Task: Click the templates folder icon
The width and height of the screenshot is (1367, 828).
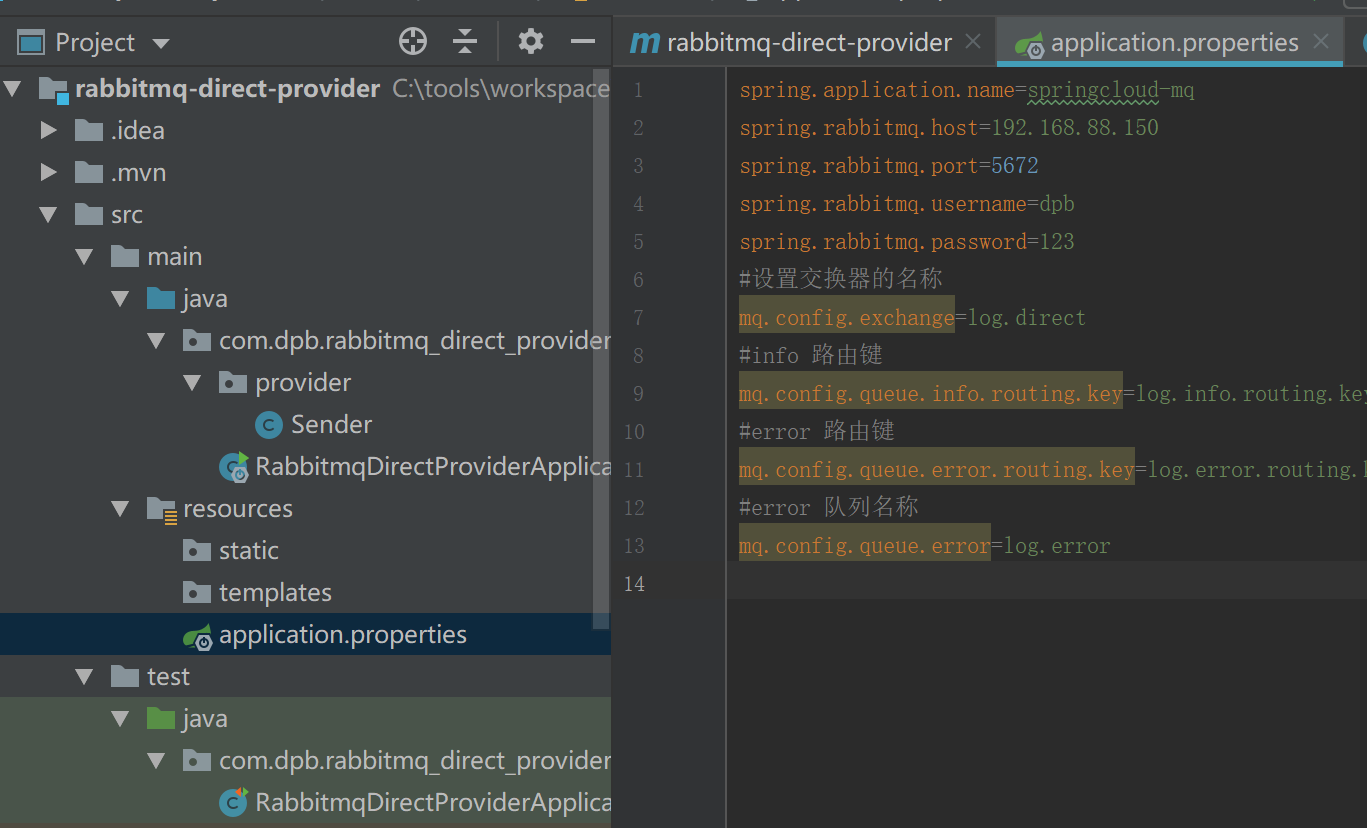Action: [197, 592]
